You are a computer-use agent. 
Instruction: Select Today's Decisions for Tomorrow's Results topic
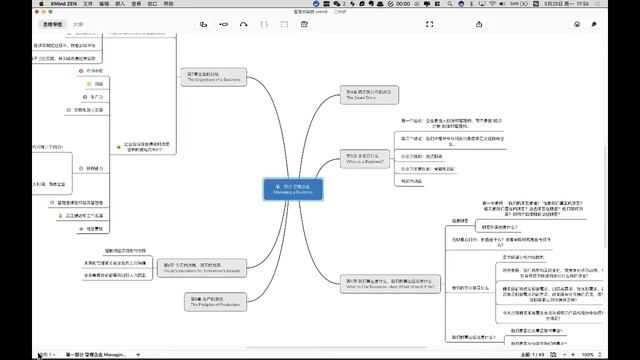202,268
